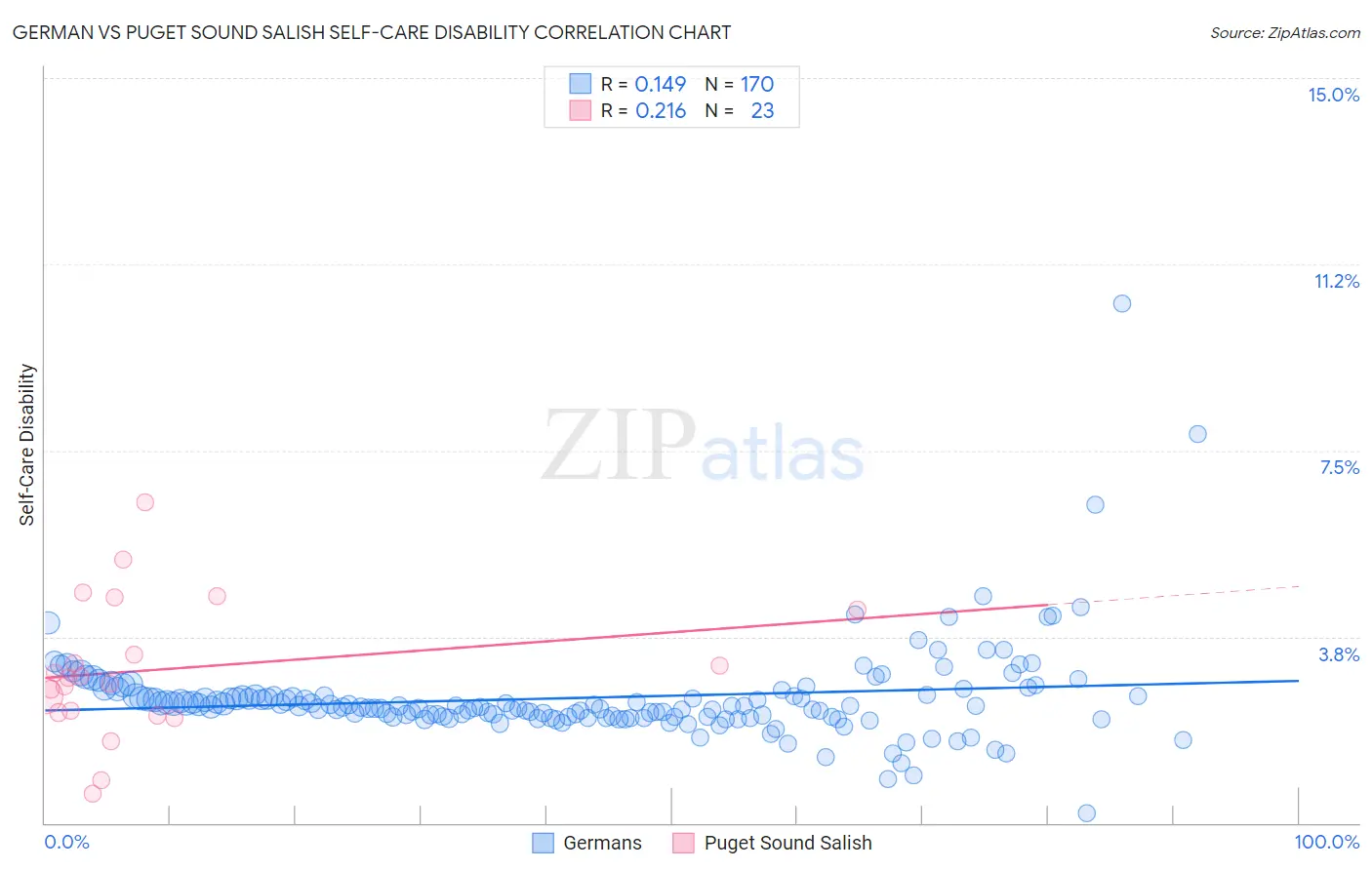Click the blue data point near 6.4%

tap(1095, 504)
